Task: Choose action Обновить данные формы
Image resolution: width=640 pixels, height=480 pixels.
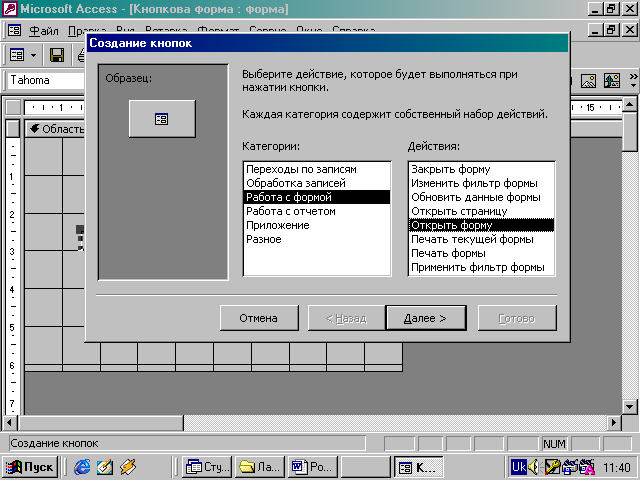Action: [481, 197]
